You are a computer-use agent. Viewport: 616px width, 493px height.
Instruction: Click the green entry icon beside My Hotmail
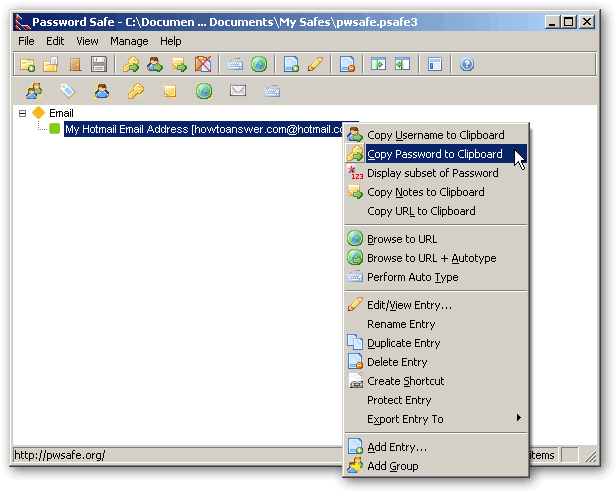[55, 128]
